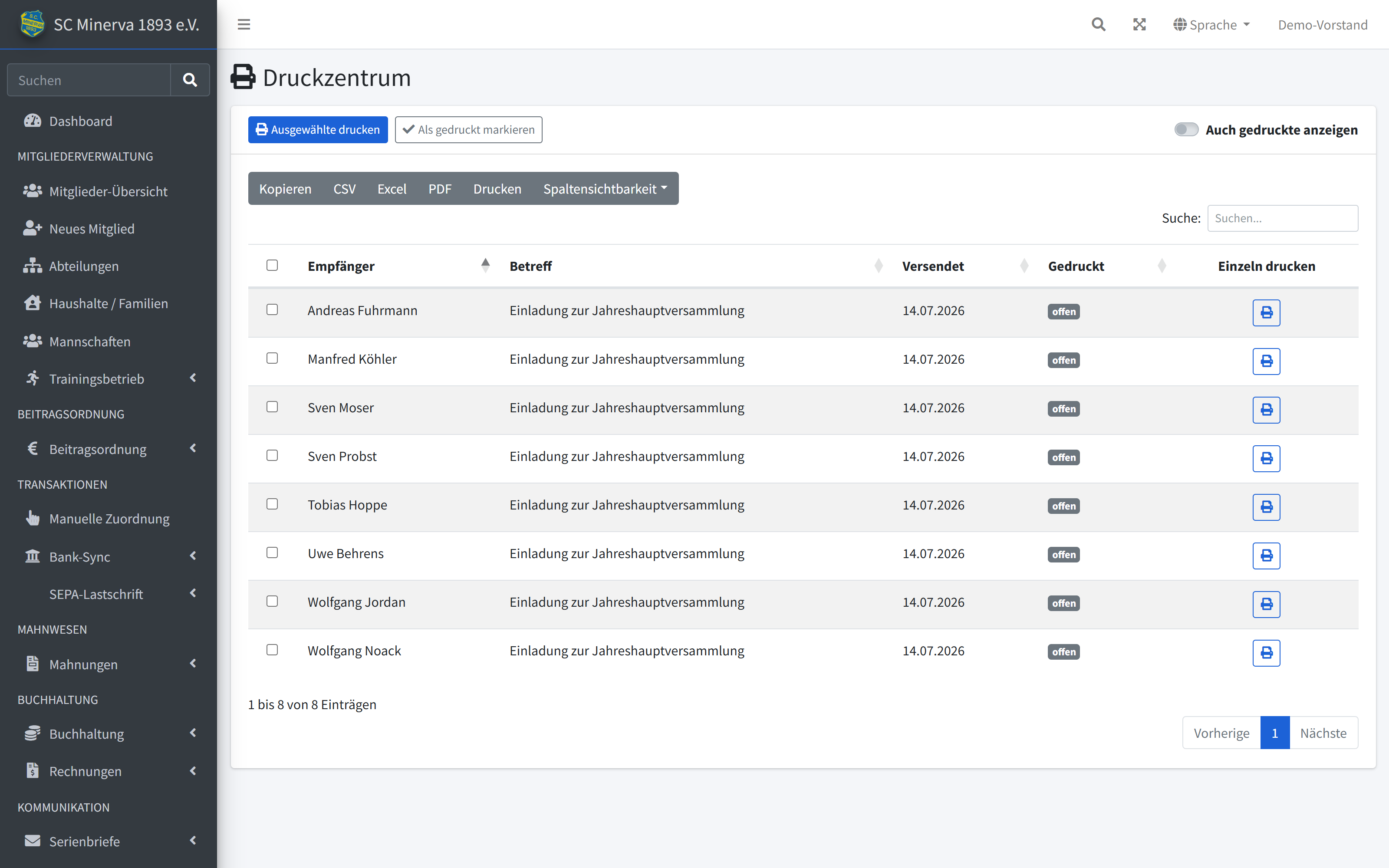Open Mitglieder-Übersicht in sidebar
This screenshot has height=868, width=1389.
click(109, 191)
